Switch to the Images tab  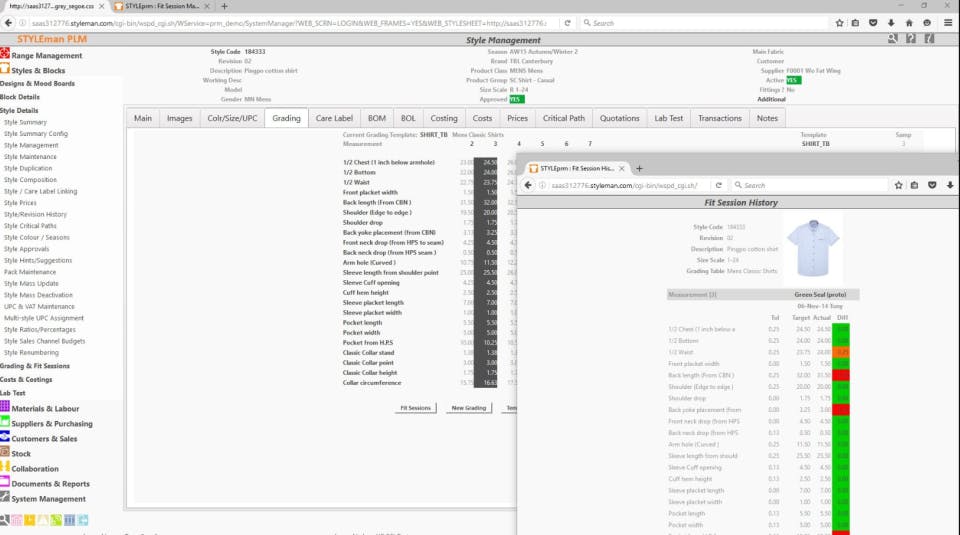tap(179, 118)
